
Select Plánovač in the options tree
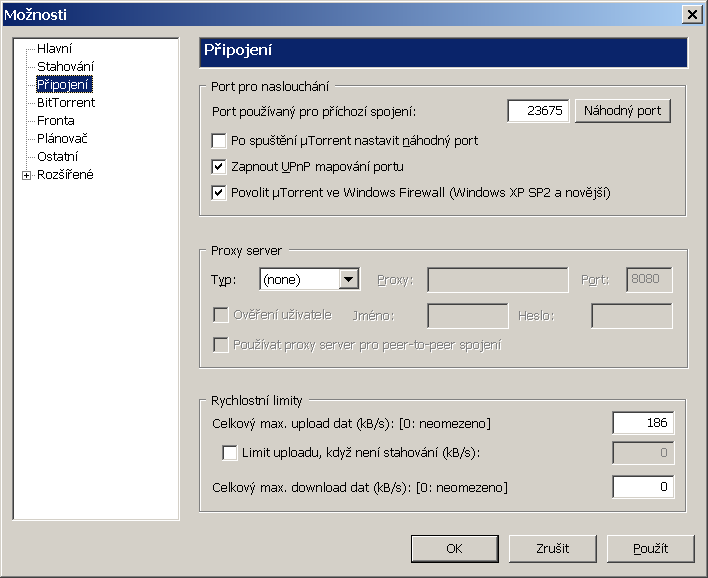(x=63, y=139)
